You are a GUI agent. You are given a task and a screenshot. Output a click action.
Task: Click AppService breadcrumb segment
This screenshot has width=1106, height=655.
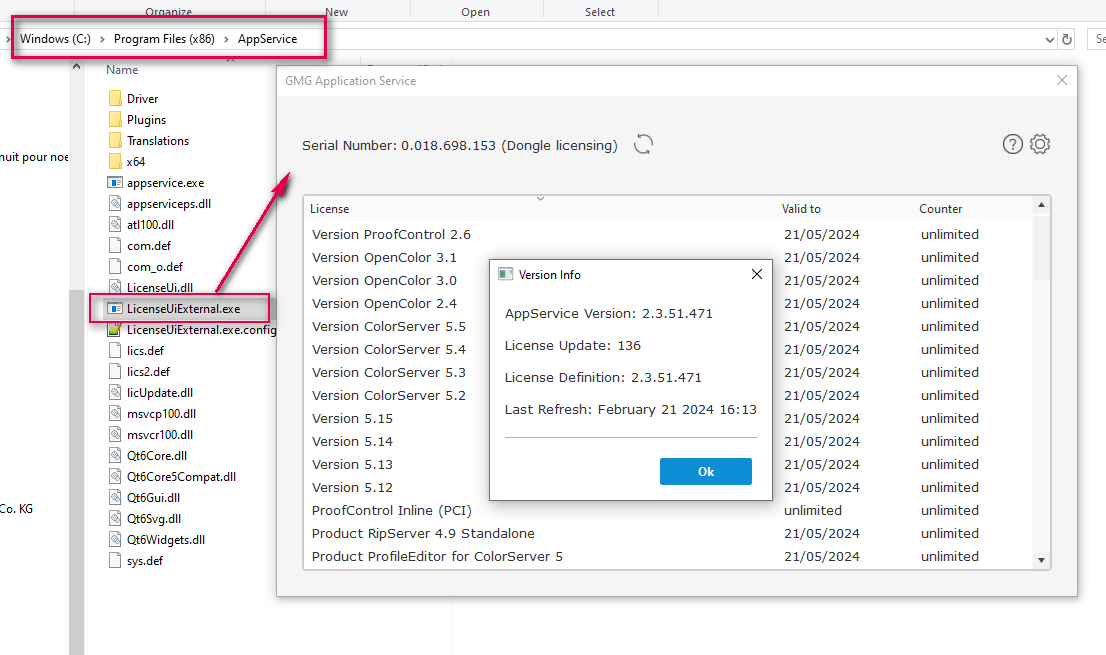[x=267, y=39]
